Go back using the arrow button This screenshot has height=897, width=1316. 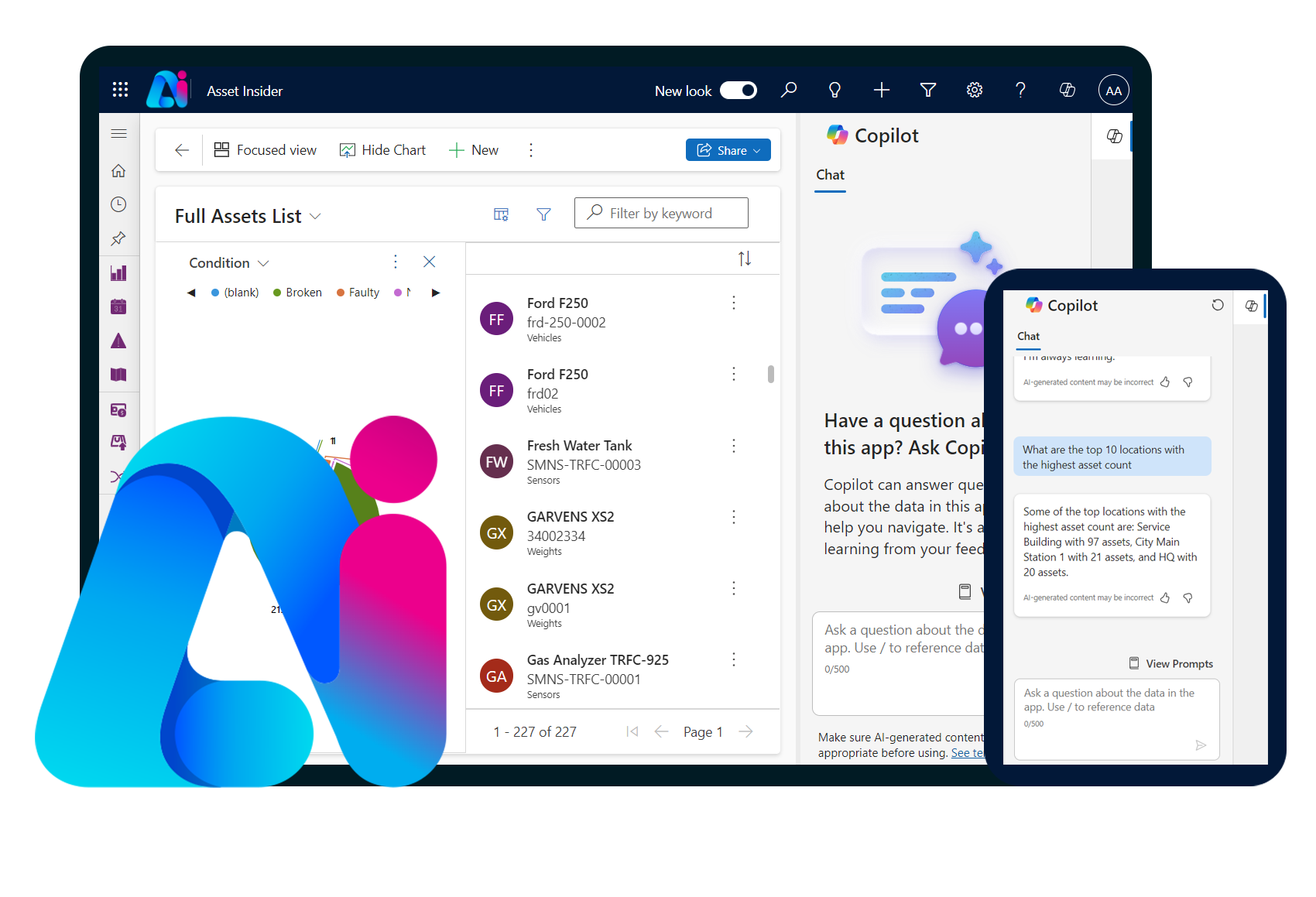tap(182, 150)
